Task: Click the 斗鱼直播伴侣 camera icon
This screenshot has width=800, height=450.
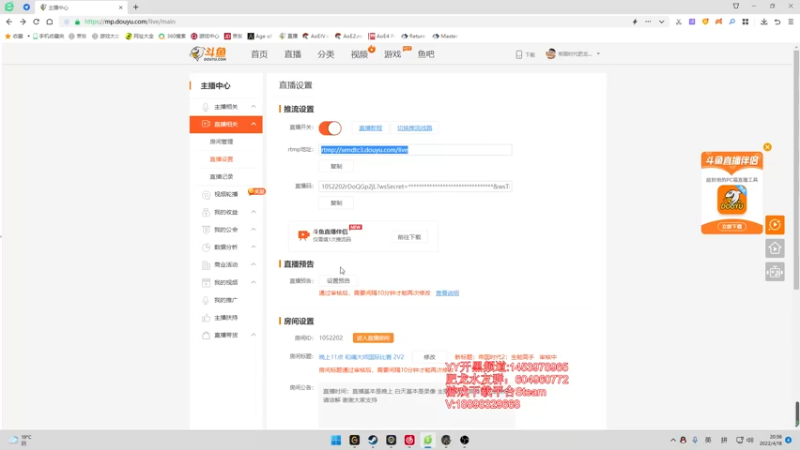Action: [304, 235]
